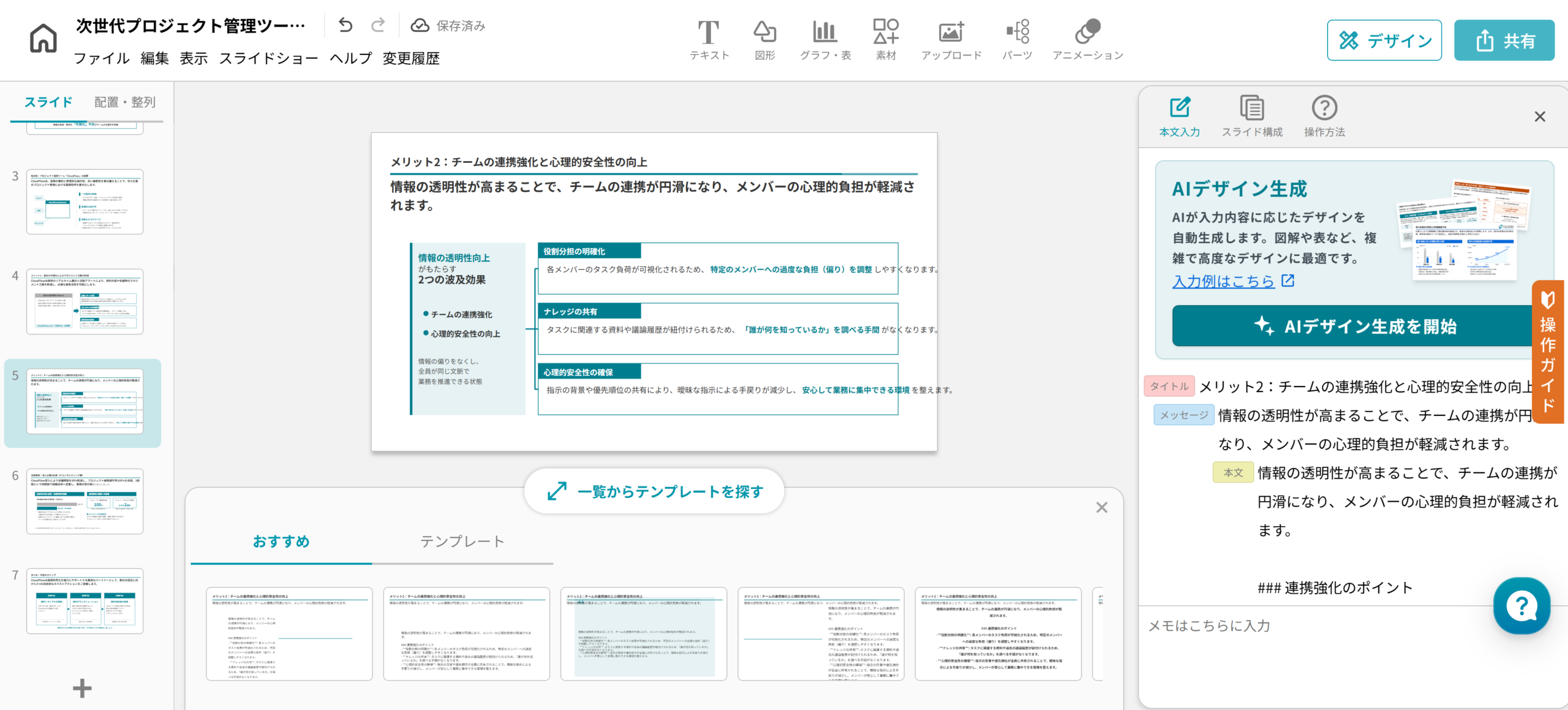The width and height of the screenshot is (1568, 710).
Task: Open the orange 操作ガイド side tab
Action: [1548, 352]
